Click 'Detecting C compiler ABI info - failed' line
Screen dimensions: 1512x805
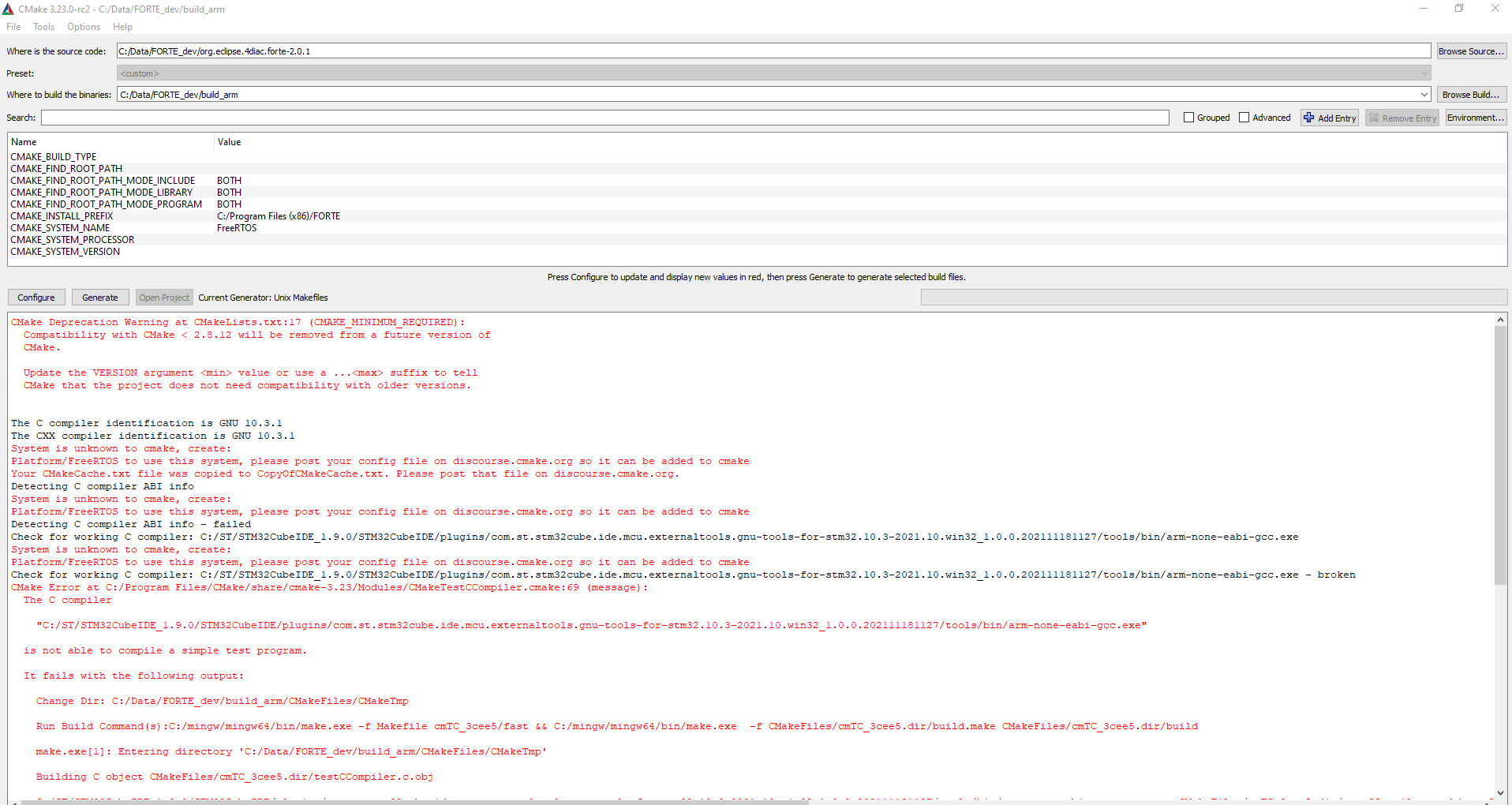tap(131, 524)
